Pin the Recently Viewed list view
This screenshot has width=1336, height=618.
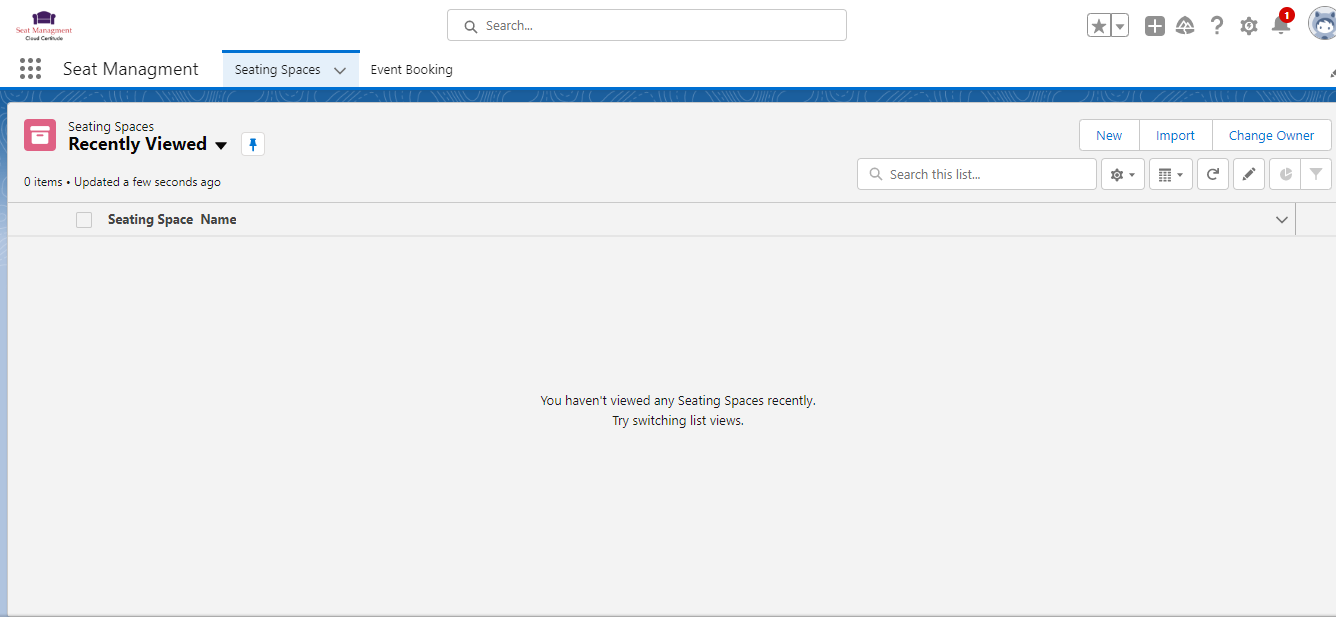coord(253,144)
